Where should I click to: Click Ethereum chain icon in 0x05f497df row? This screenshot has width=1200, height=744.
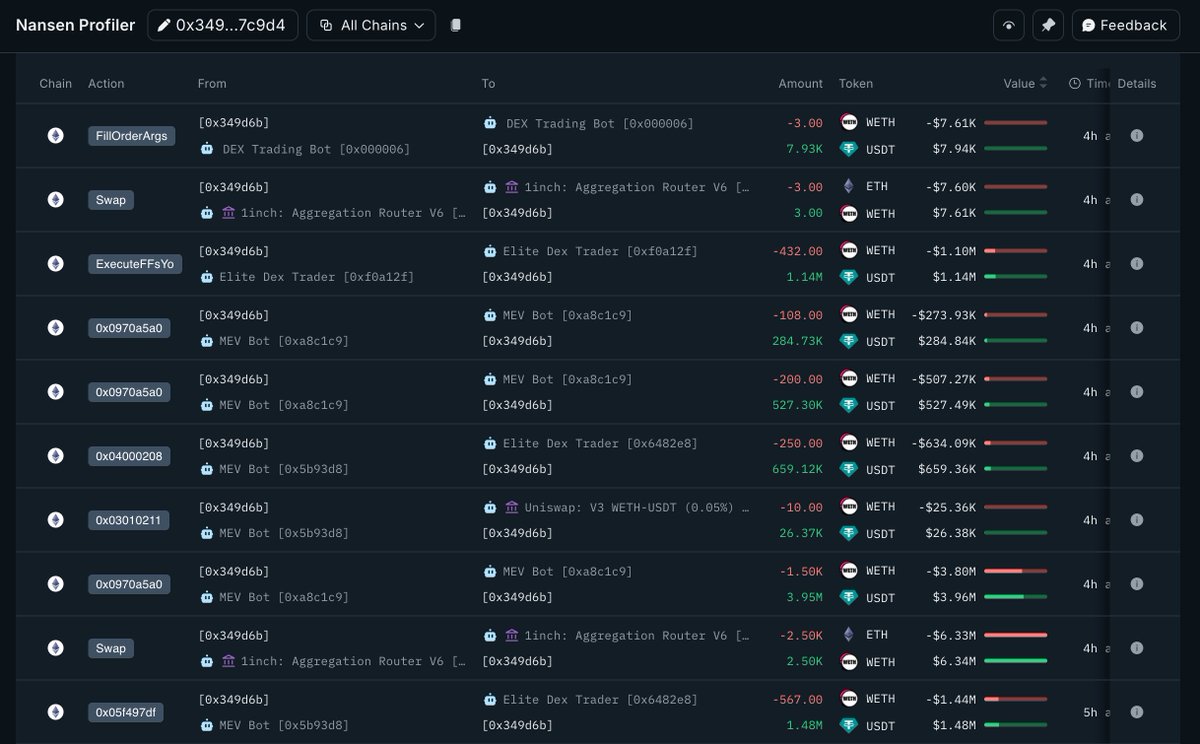(x=56, y=712)
